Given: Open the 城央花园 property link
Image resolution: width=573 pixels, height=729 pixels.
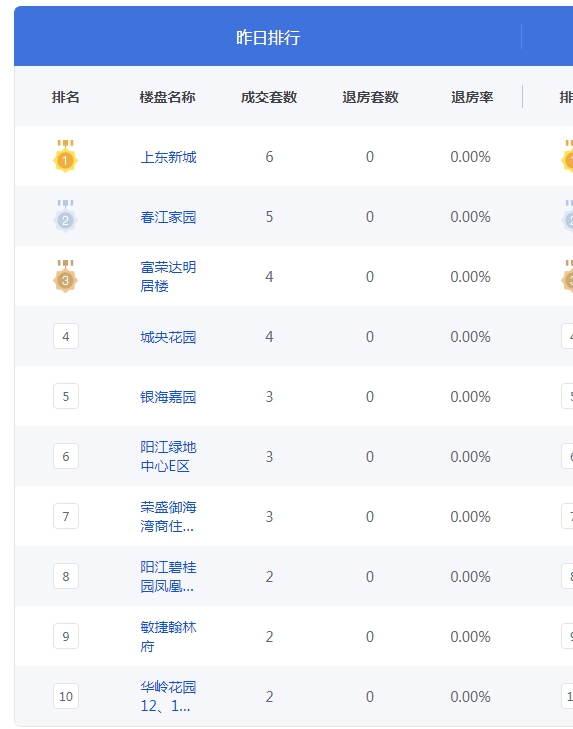Looking at the screenshot, I should 168,337.
